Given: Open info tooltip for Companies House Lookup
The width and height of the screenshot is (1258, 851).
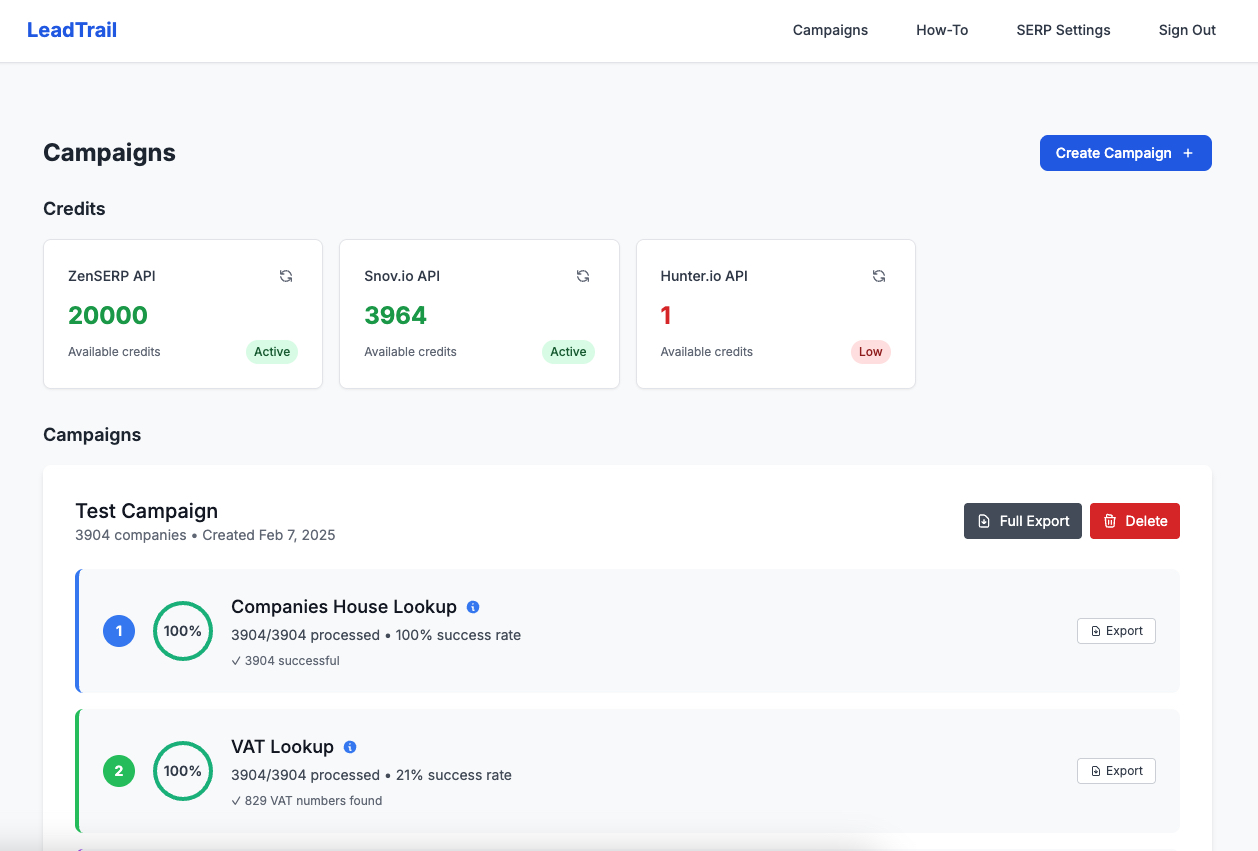Looking at the screenshot, I should 473,607.
